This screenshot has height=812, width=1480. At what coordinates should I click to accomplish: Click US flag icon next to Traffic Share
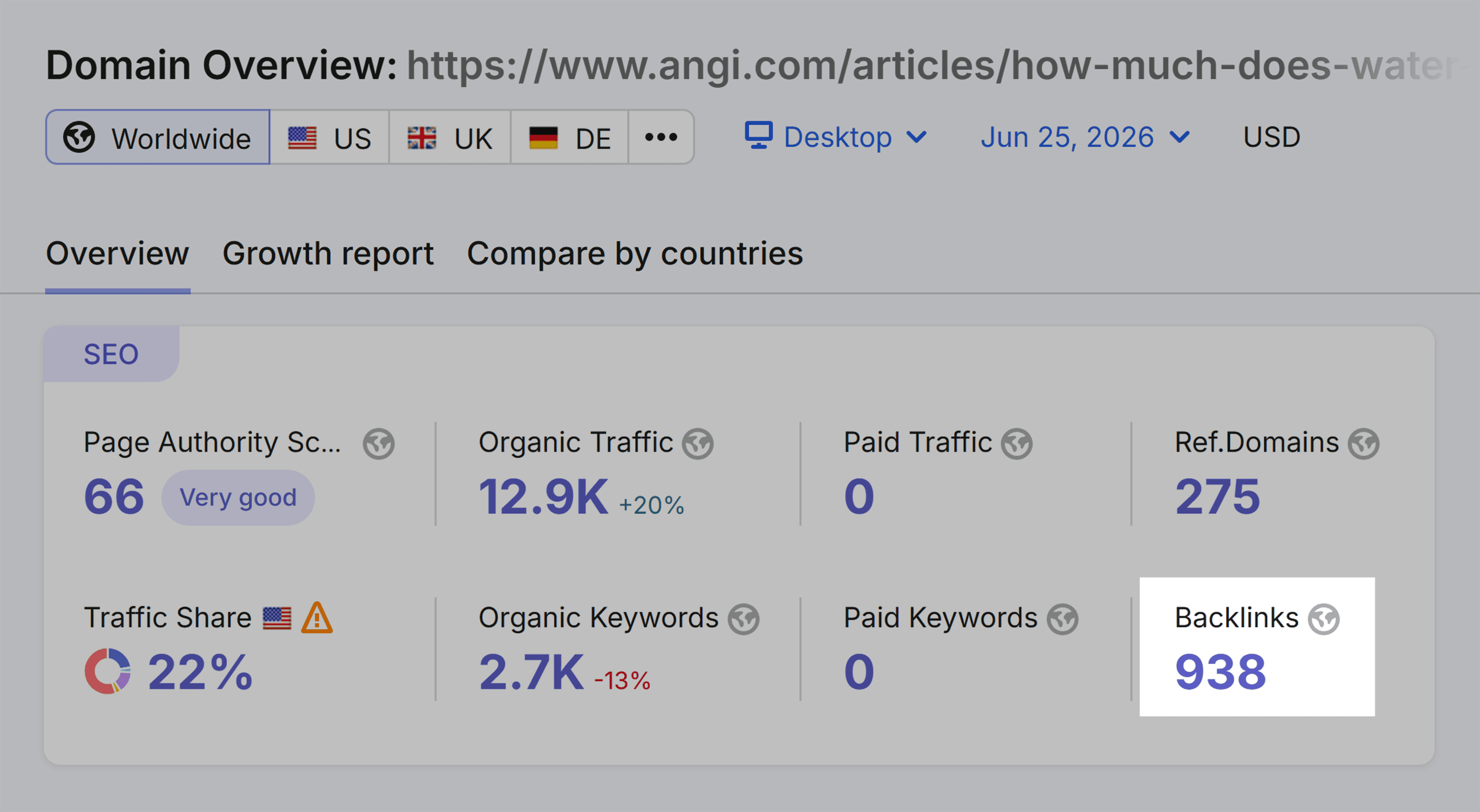click(x=277, y=618)
